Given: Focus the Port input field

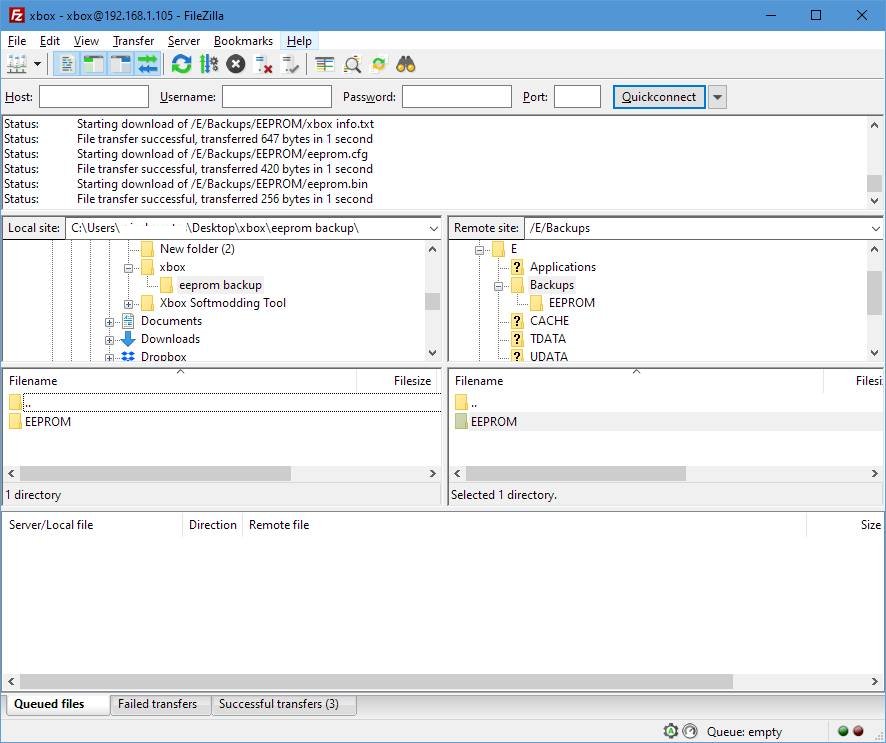Looking at the screenshot, I should coord(577,97).
